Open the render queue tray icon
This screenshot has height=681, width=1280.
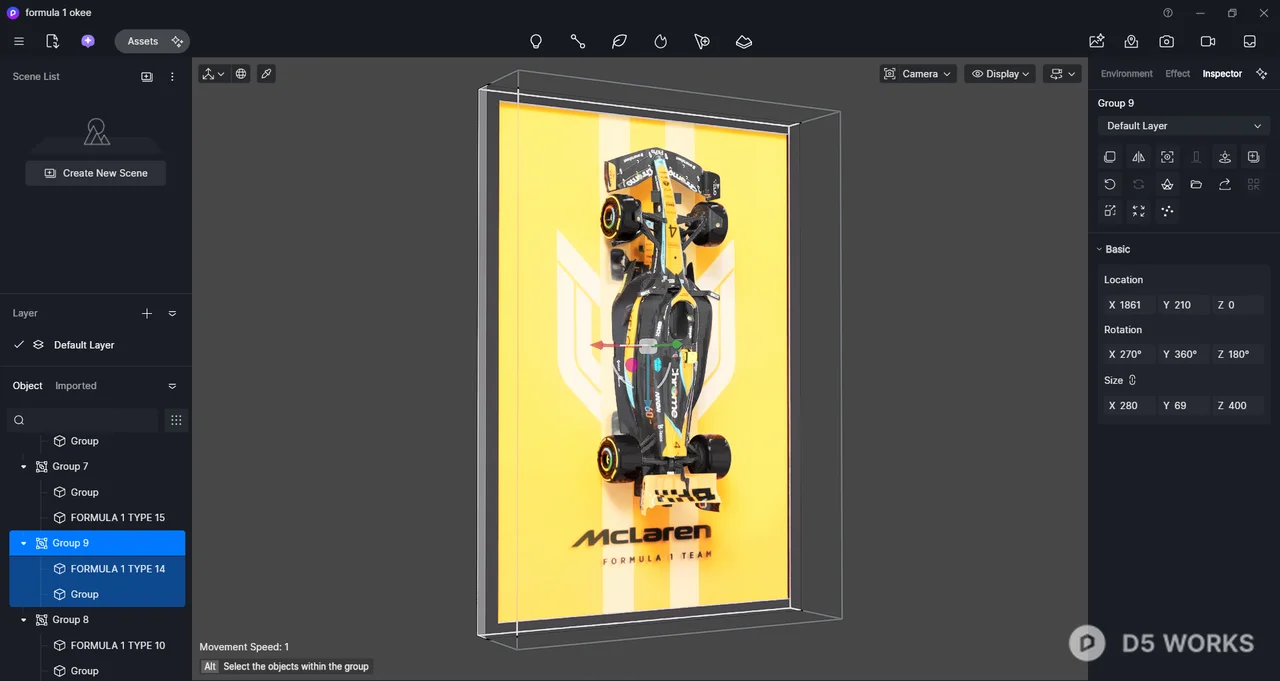point(1250,41)
